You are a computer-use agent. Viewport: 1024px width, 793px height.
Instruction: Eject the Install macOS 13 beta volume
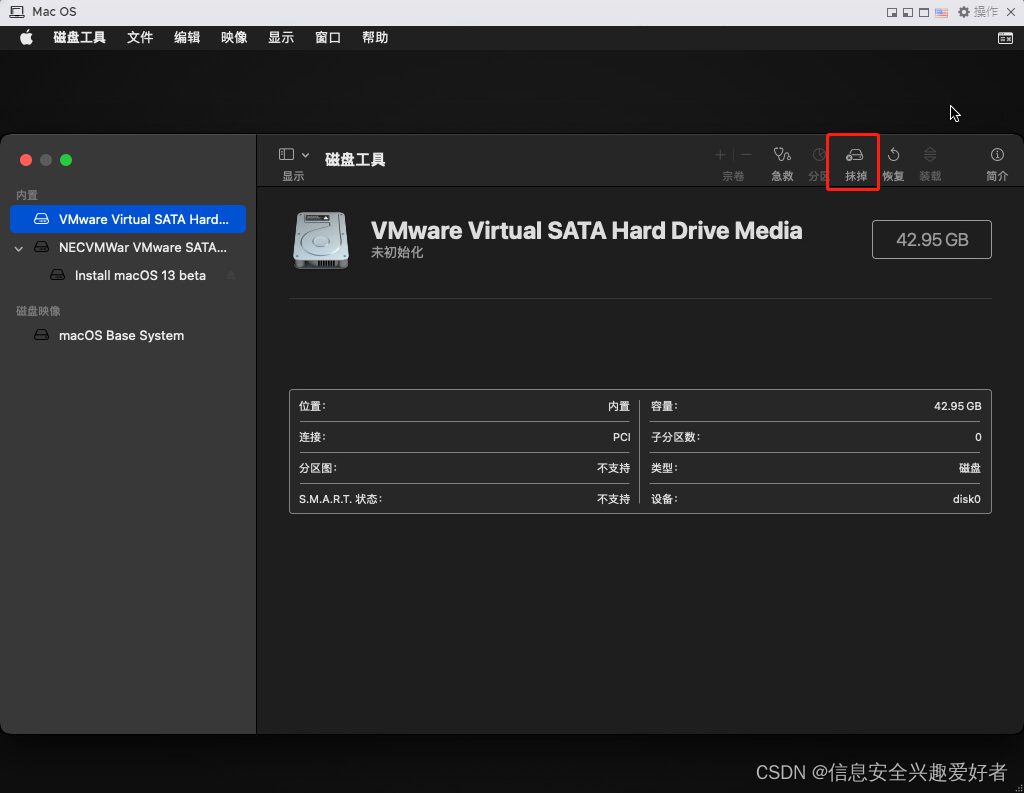coord(231,276)
